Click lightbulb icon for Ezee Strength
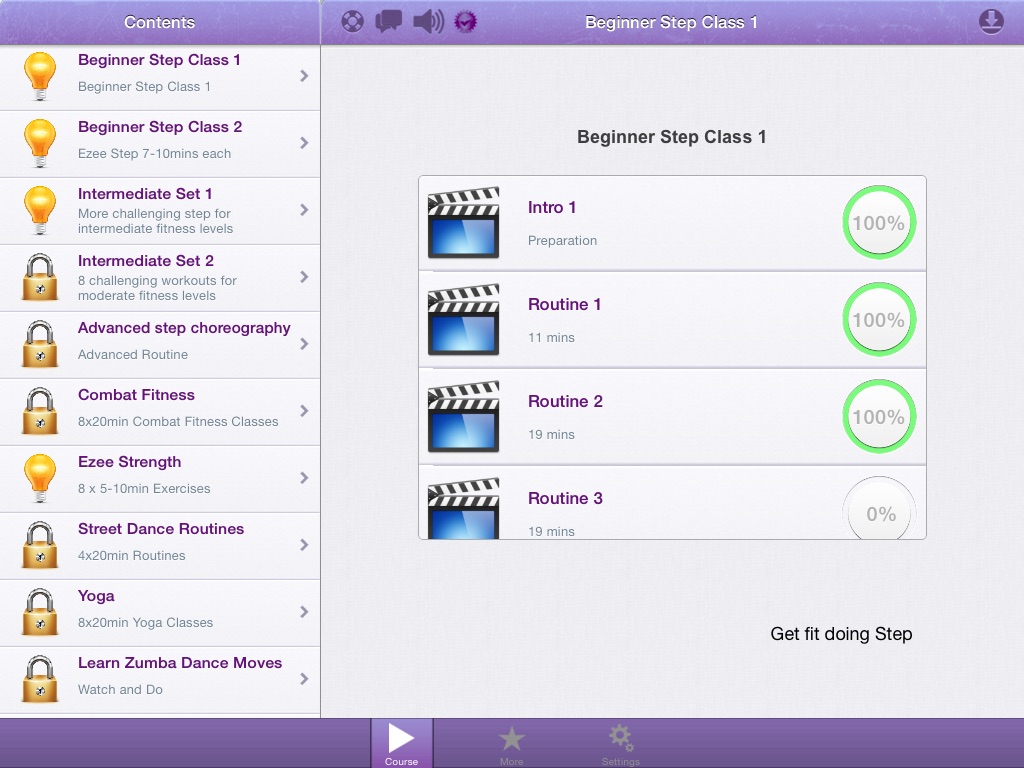 (x=40, y=479)
